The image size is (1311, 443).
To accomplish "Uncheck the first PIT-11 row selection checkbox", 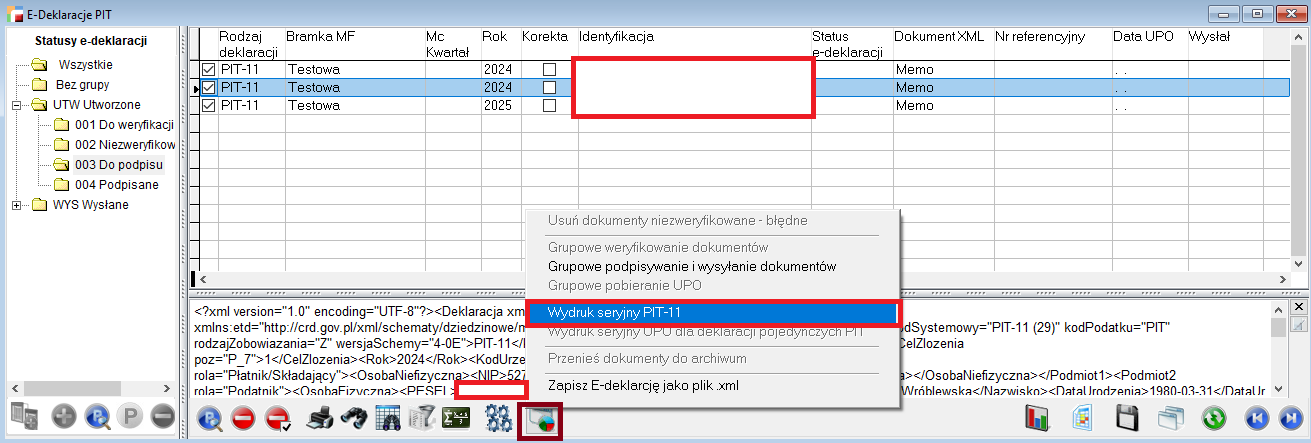I will 209,70.
